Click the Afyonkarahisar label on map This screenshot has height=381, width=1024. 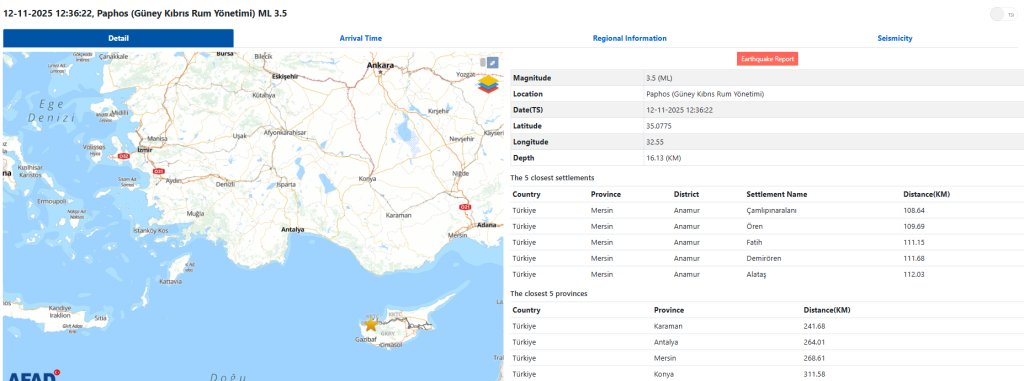285,133
